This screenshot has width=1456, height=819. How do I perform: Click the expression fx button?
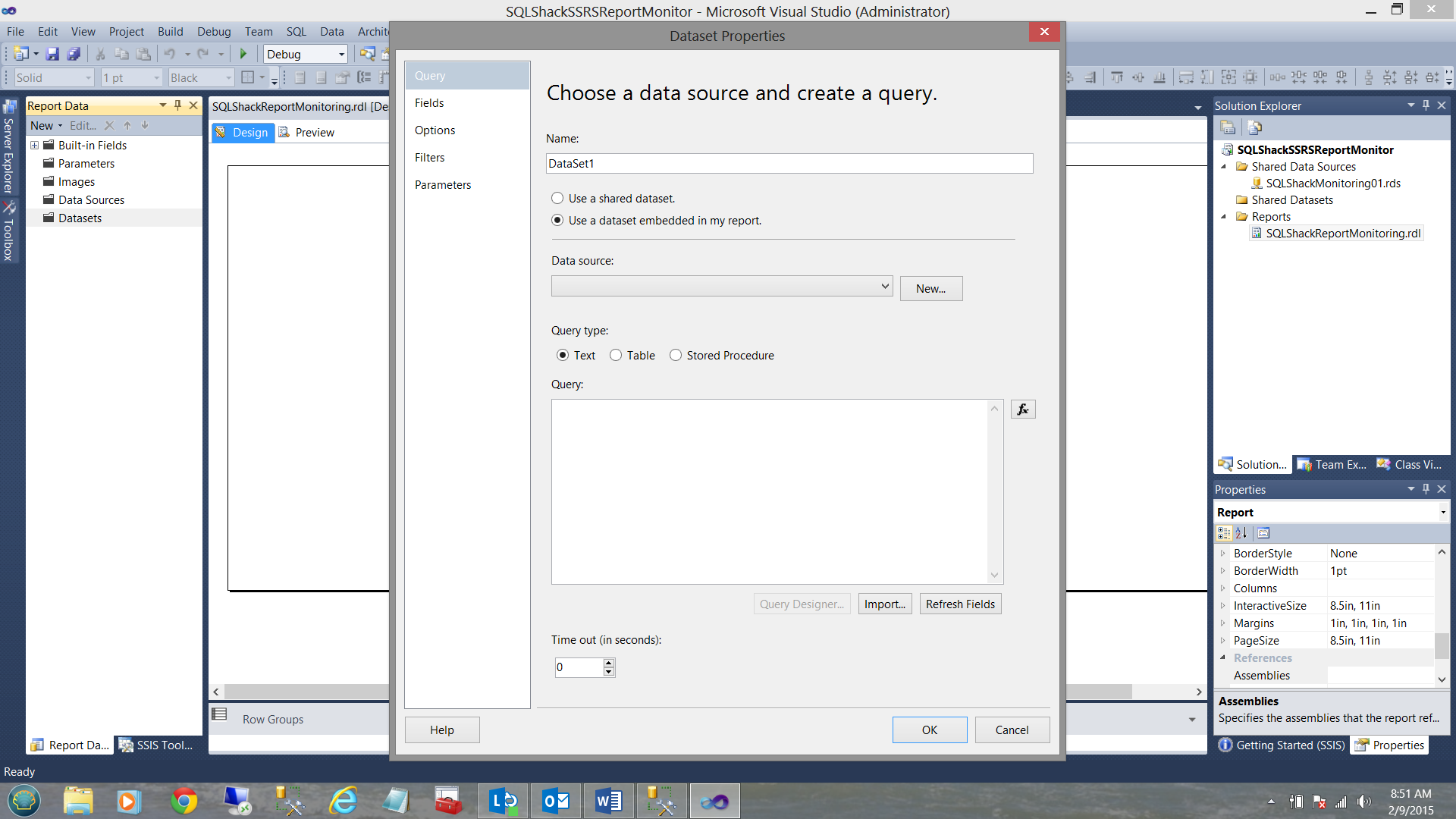click(x=1023, y=409)
